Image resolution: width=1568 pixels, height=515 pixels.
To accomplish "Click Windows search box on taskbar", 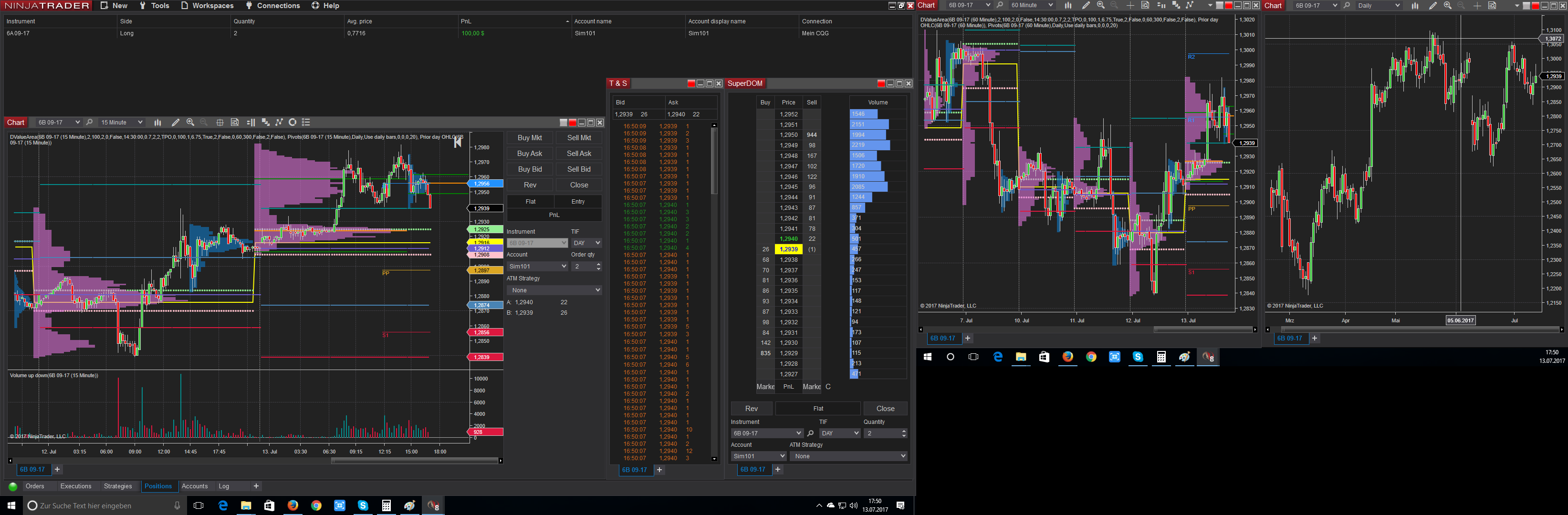I will coord(105,505).
